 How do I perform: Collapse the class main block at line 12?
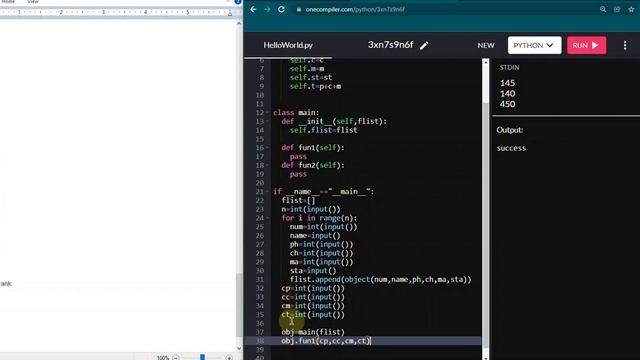268,113
